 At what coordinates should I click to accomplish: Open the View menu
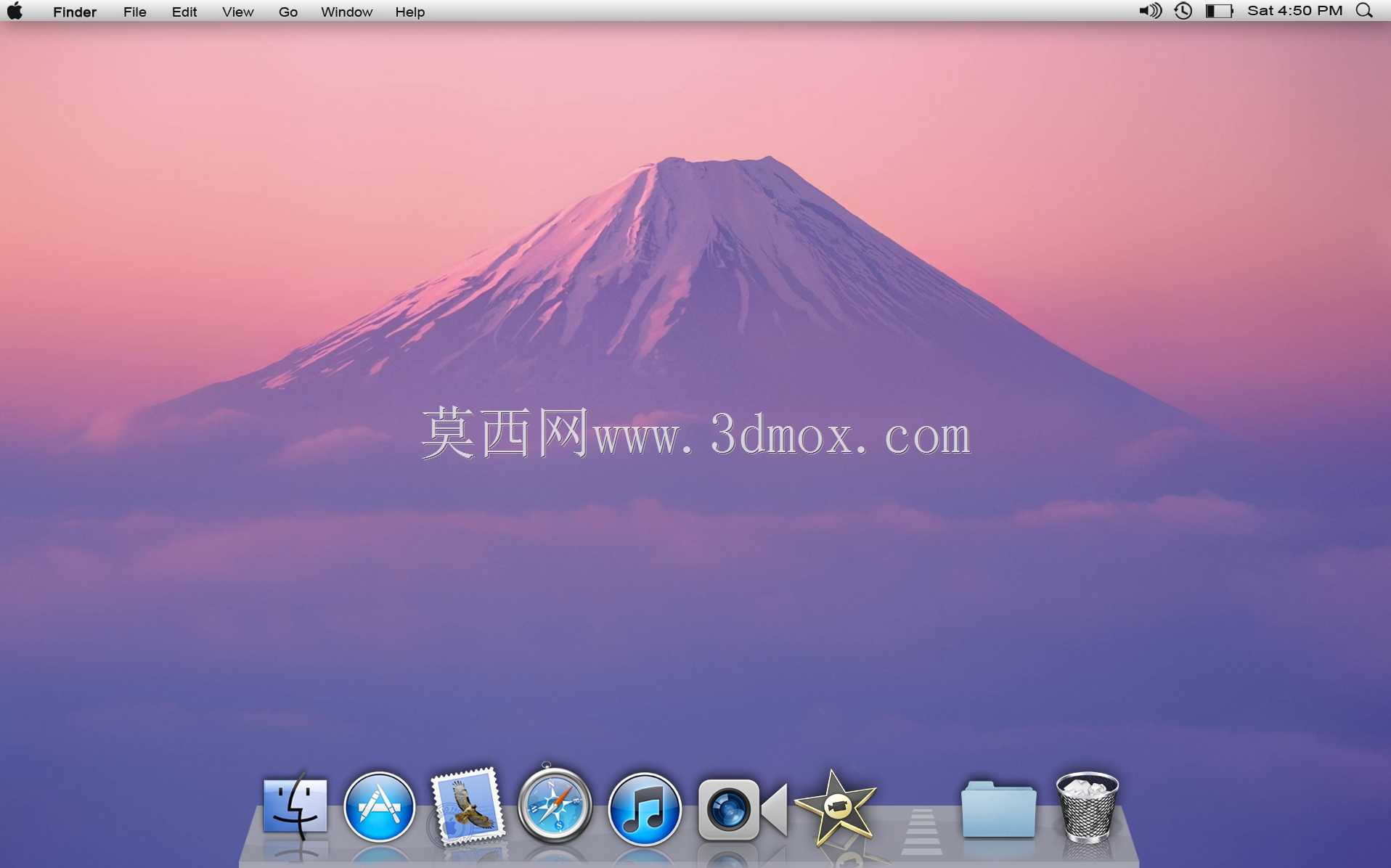(237, 12)
